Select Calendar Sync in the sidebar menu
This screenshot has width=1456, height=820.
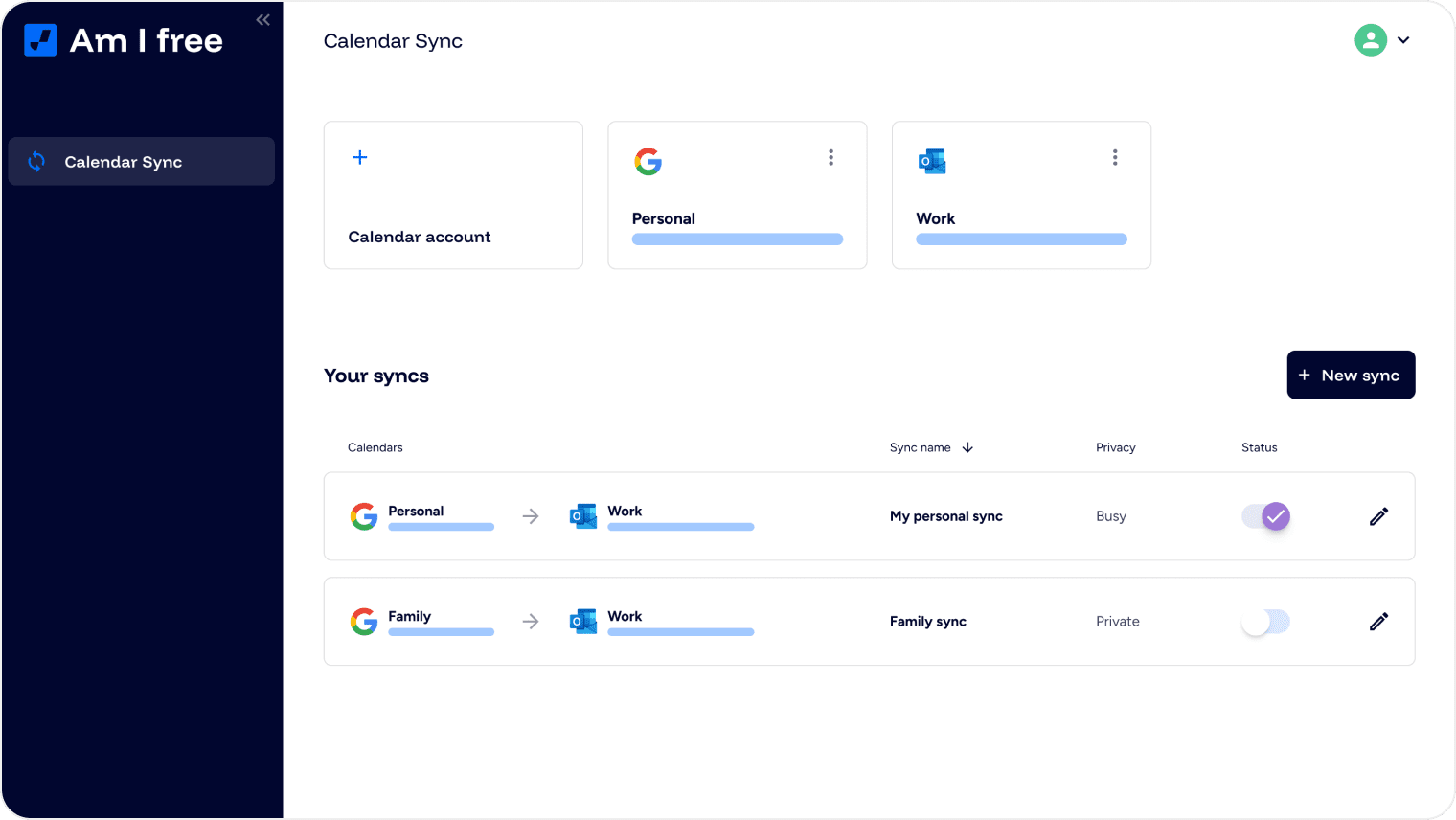[x=124, y=161]
